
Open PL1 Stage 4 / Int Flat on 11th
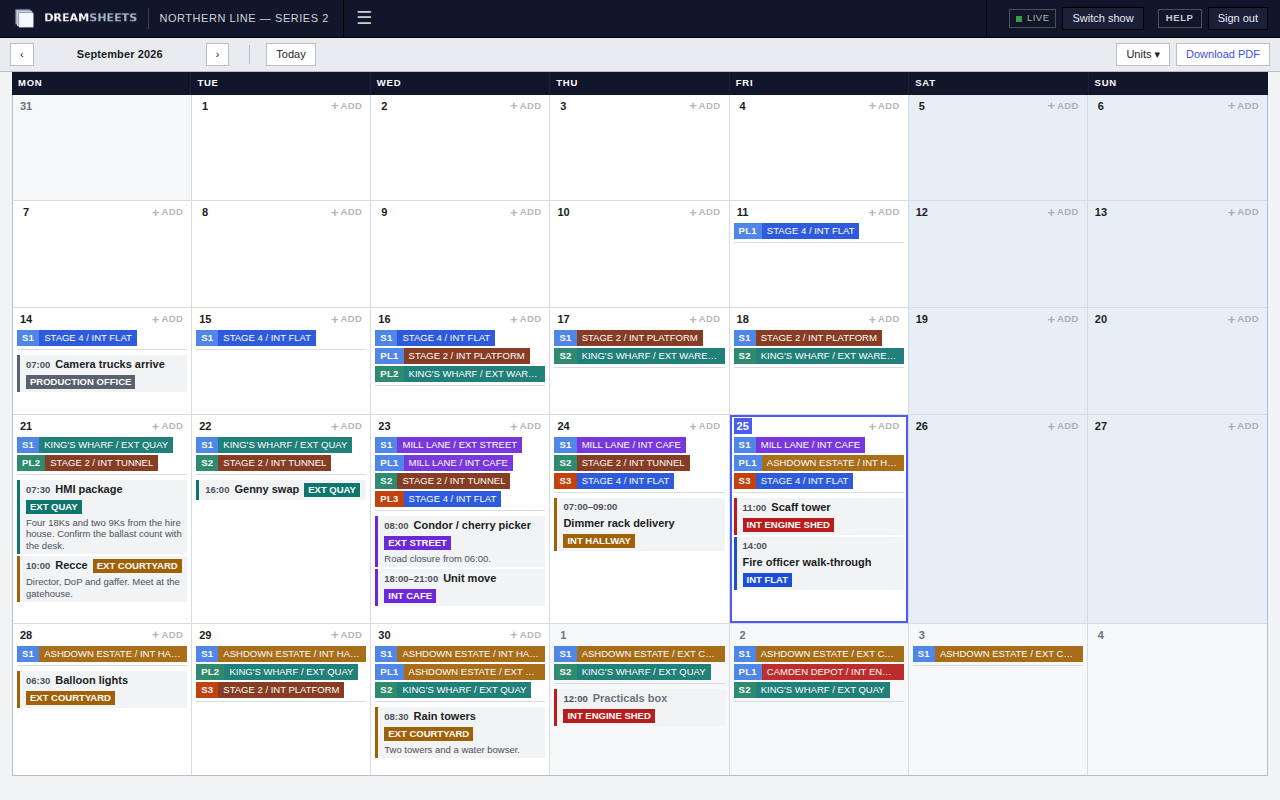point(796,231)
